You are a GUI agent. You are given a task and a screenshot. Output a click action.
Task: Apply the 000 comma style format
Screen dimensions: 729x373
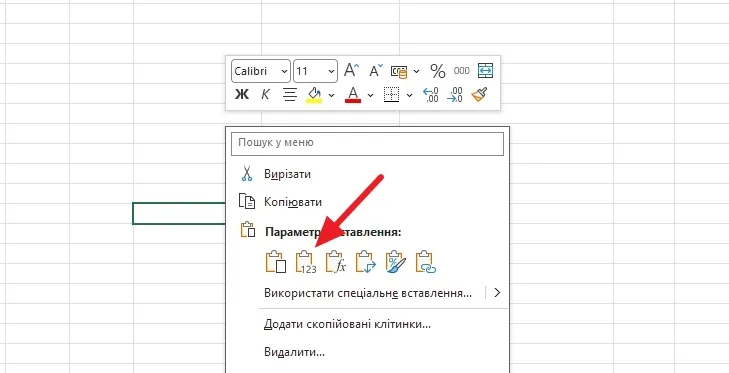coord(462,71)
